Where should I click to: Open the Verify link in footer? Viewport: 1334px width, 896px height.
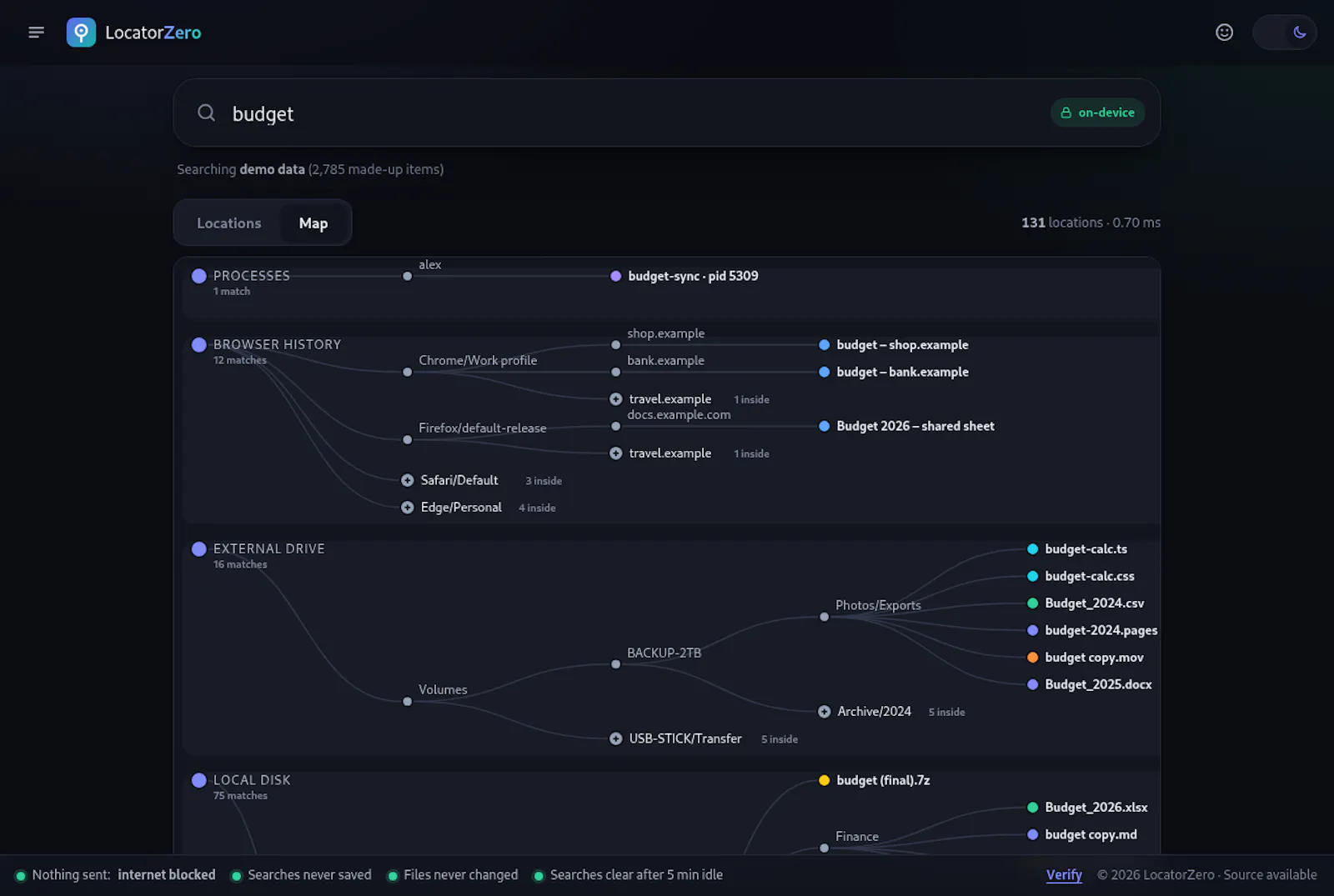pos(1064,875)
